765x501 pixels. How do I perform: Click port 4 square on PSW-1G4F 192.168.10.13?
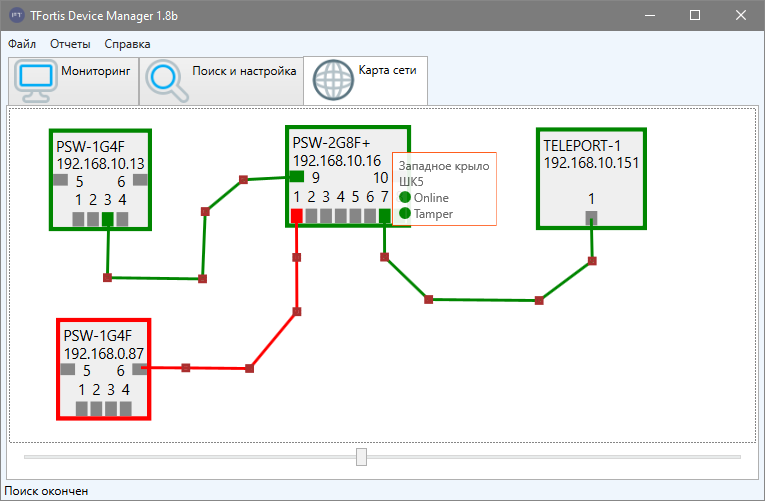point(122,219)
